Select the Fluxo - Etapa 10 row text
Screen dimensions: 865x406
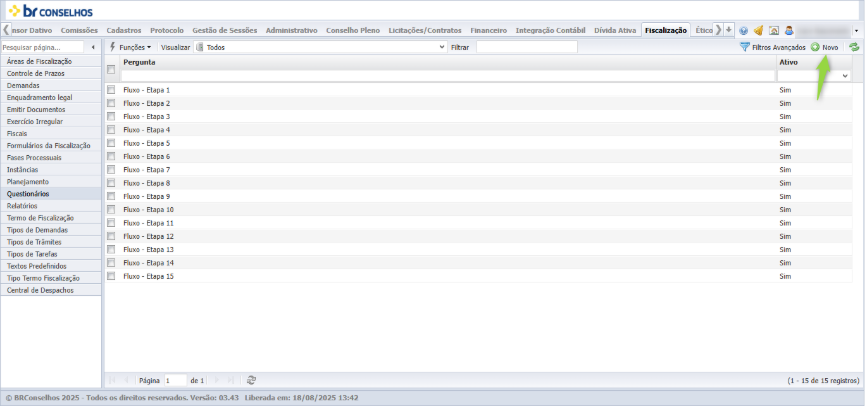(x=149, y=210)
